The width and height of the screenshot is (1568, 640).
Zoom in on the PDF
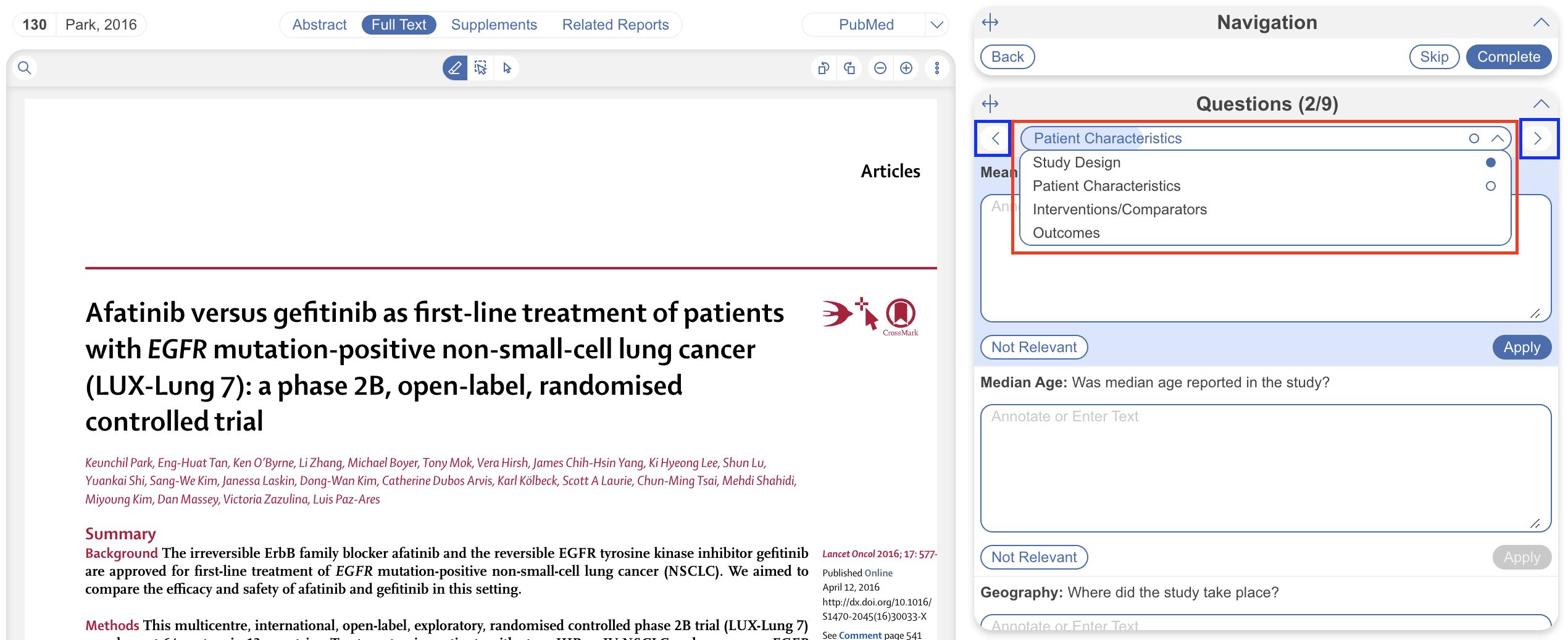pos(906,68)
